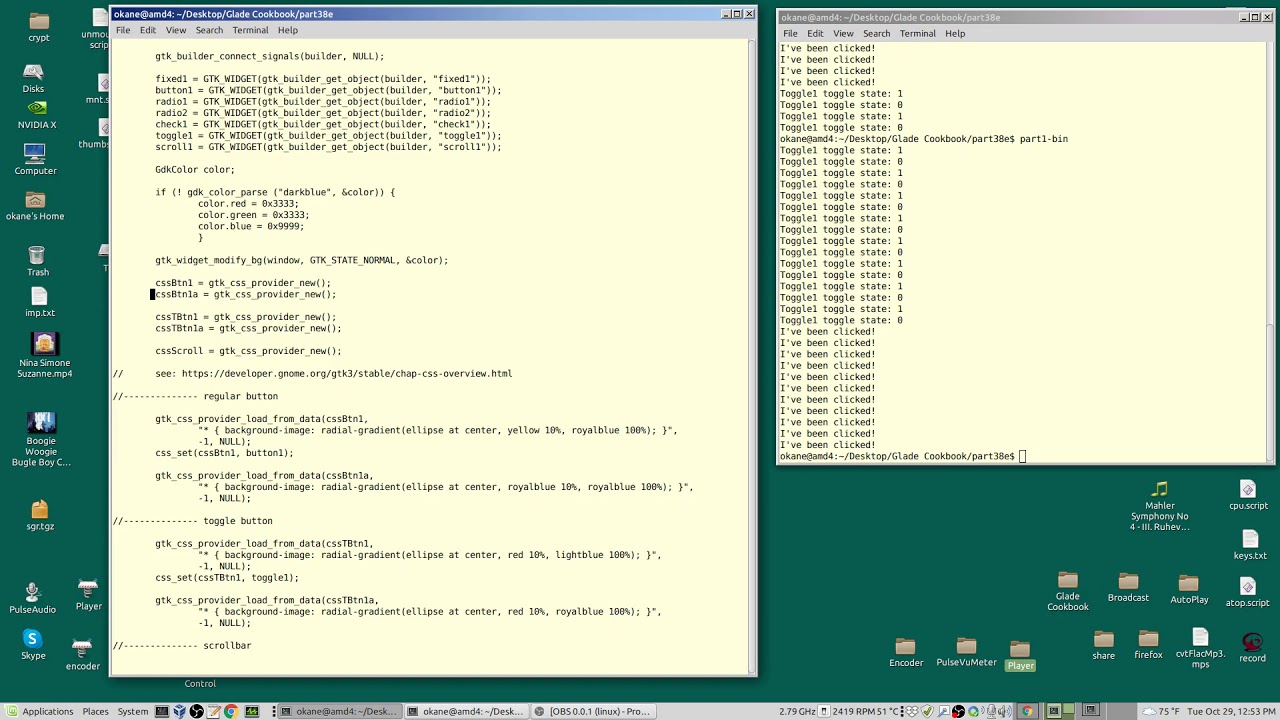The height and width of the screenshot is (720, 1280).
Task: Open Edit menu in left terminal
Action: tap(147, 30)
